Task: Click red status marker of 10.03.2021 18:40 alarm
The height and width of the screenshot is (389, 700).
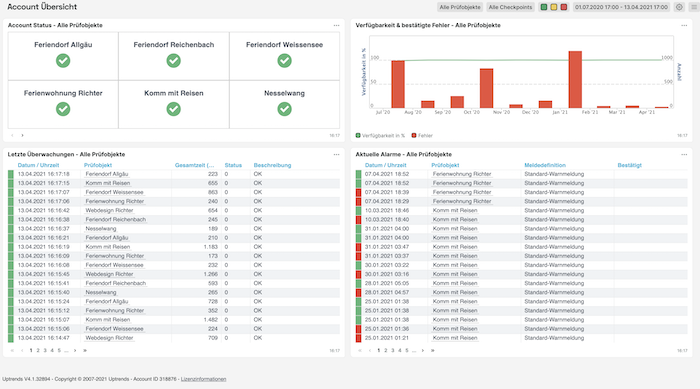Action: click(x=358, y=219)
